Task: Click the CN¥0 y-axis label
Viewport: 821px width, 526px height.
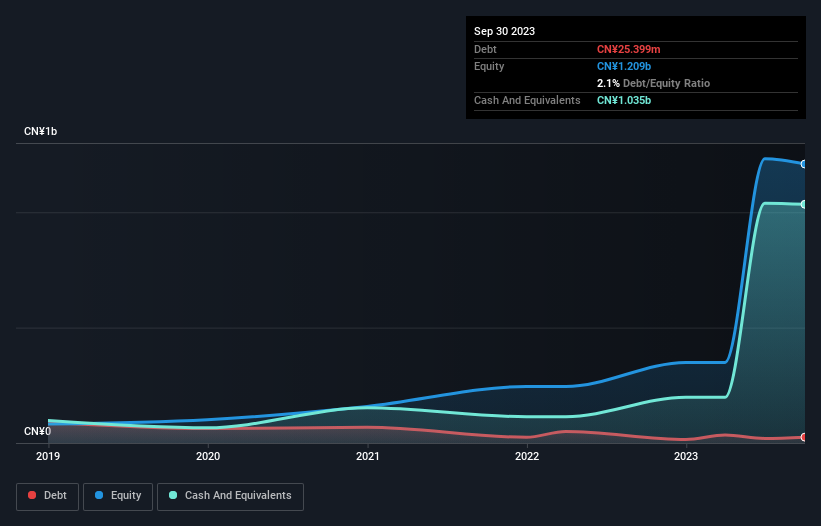Action: pos(37,431)
